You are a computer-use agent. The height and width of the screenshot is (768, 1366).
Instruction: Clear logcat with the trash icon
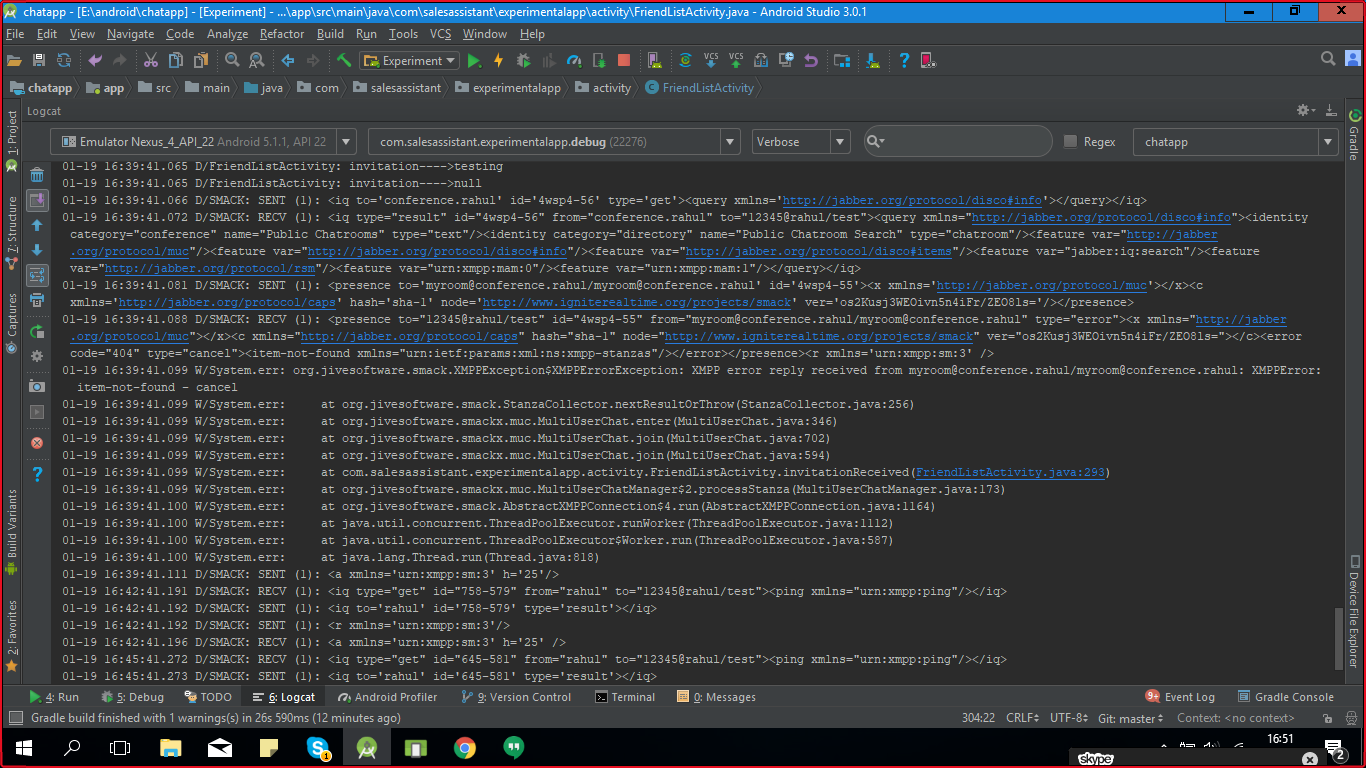37,175
